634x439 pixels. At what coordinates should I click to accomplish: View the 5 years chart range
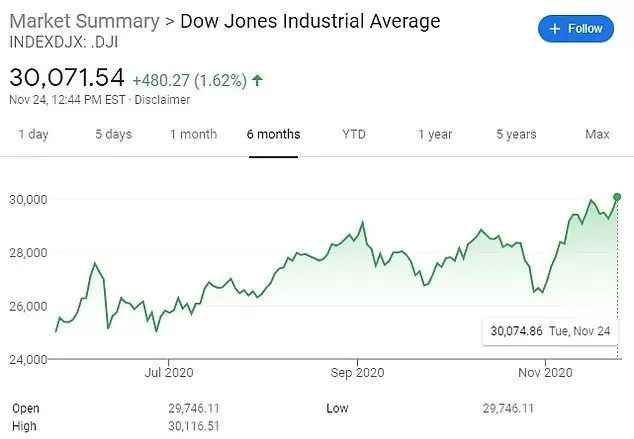(x=516, y=134)
